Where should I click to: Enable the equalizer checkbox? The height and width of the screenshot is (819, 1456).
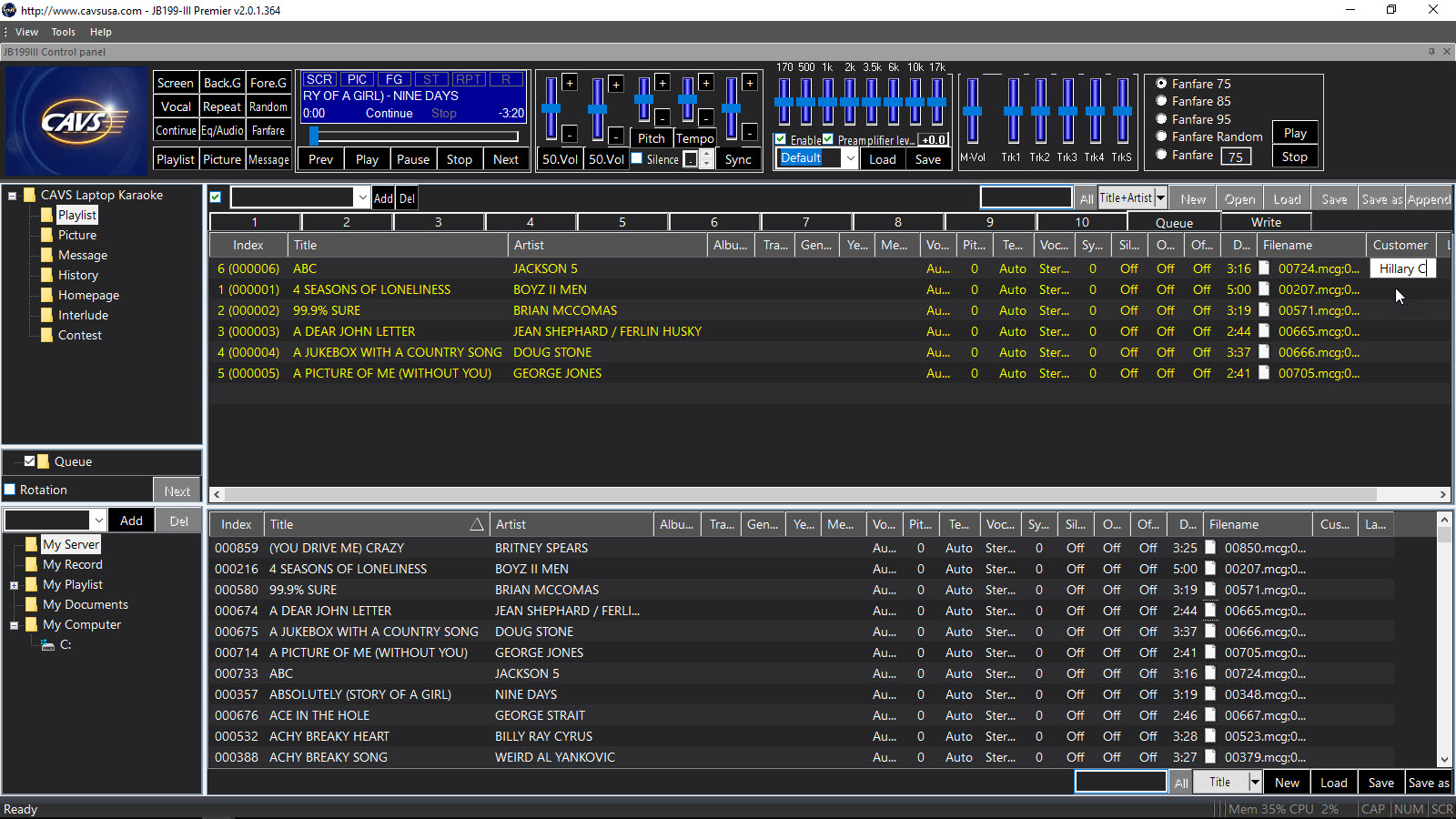(x=781, y=139)
